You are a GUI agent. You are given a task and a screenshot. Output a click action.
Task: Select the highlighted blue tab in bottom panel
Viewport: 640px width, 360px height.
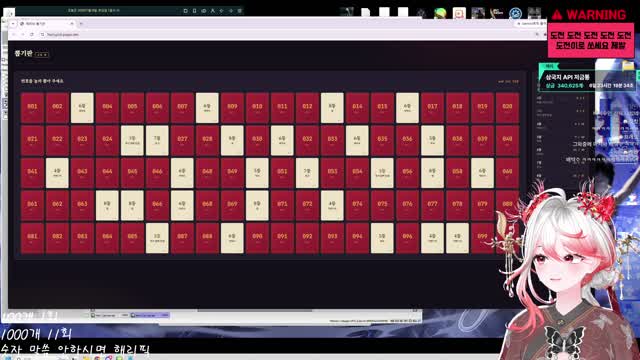[x=151, y=315]
